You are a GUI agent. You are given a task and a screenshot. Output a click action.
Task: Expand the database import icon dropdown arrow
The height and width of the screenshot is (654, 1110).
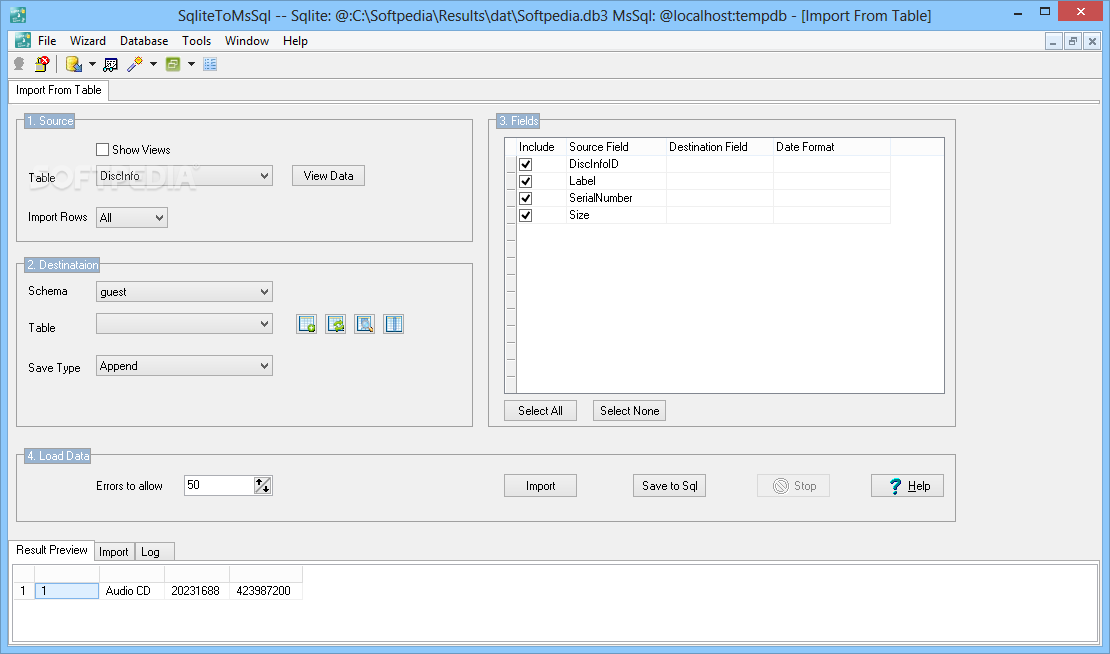point(92,64)
